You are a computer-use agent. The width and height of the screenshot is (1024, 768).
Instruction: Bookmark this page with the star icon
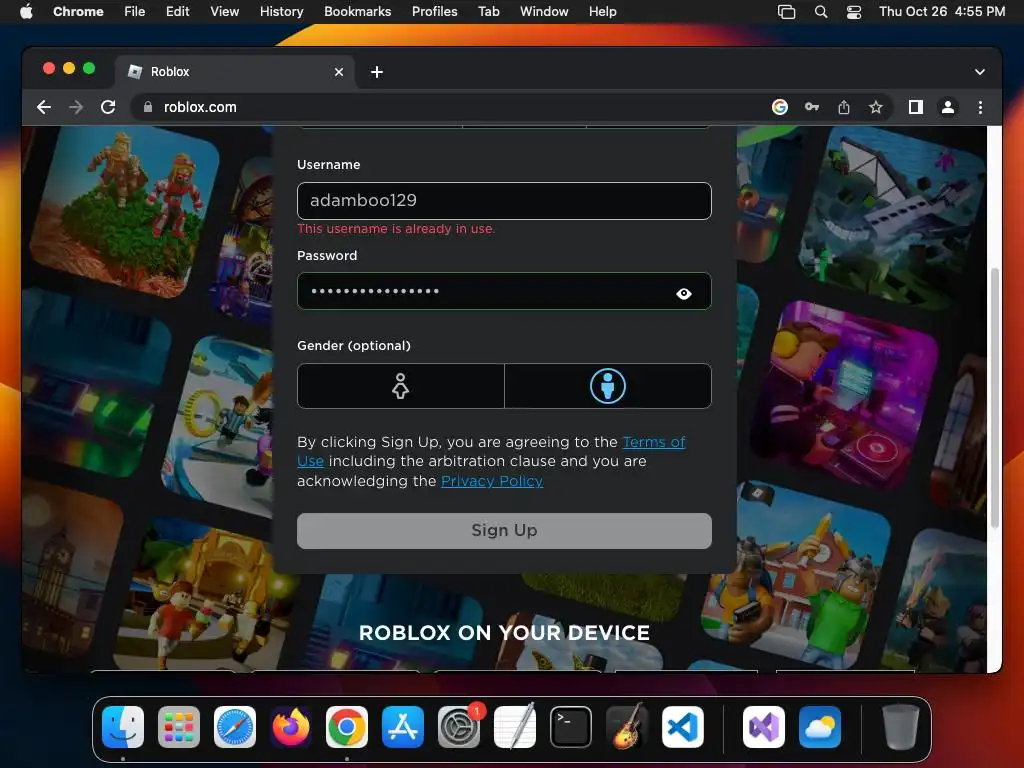coord(876,107)
